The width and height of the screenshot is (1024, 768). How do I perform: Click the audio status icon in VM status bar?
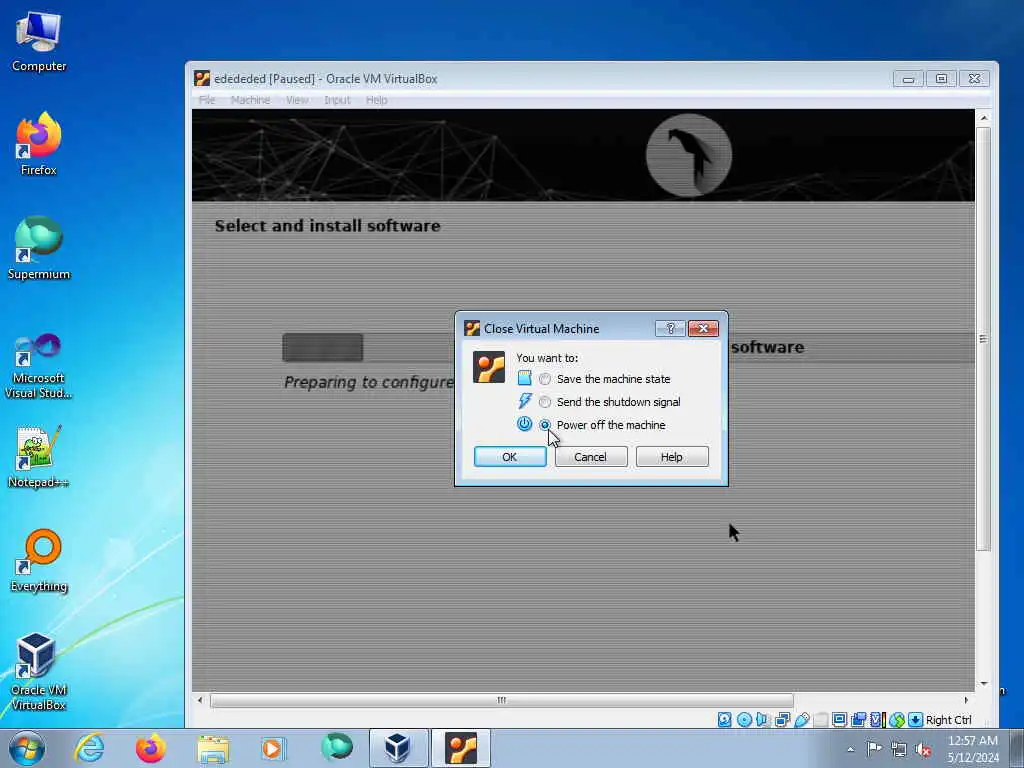point(762,720)
